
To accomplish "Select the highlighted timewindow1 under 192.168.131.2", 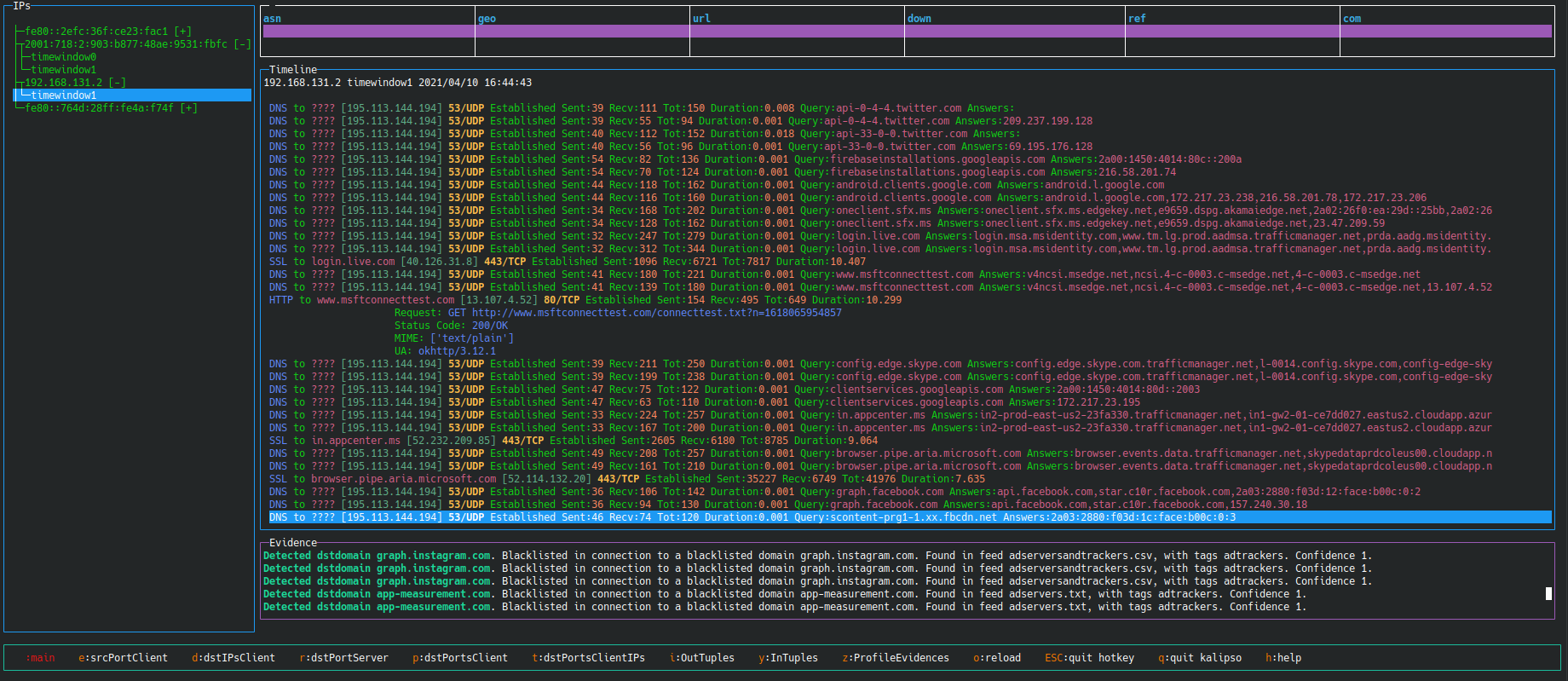I will pyautogui.click(x=63, y=95).
